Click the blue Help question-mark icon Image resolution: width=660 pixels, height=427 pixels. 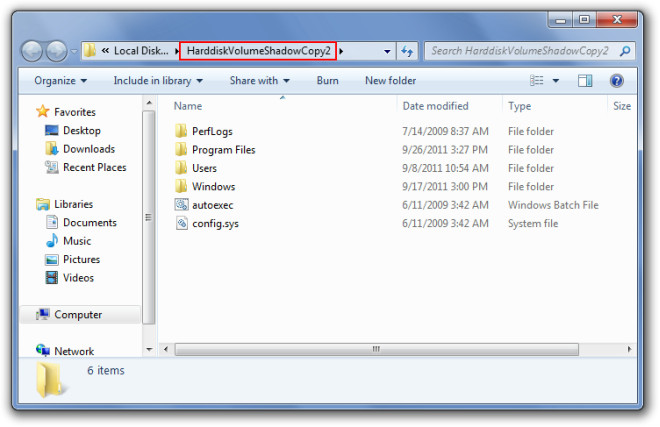pyautogui.click(x=617, y=80)
